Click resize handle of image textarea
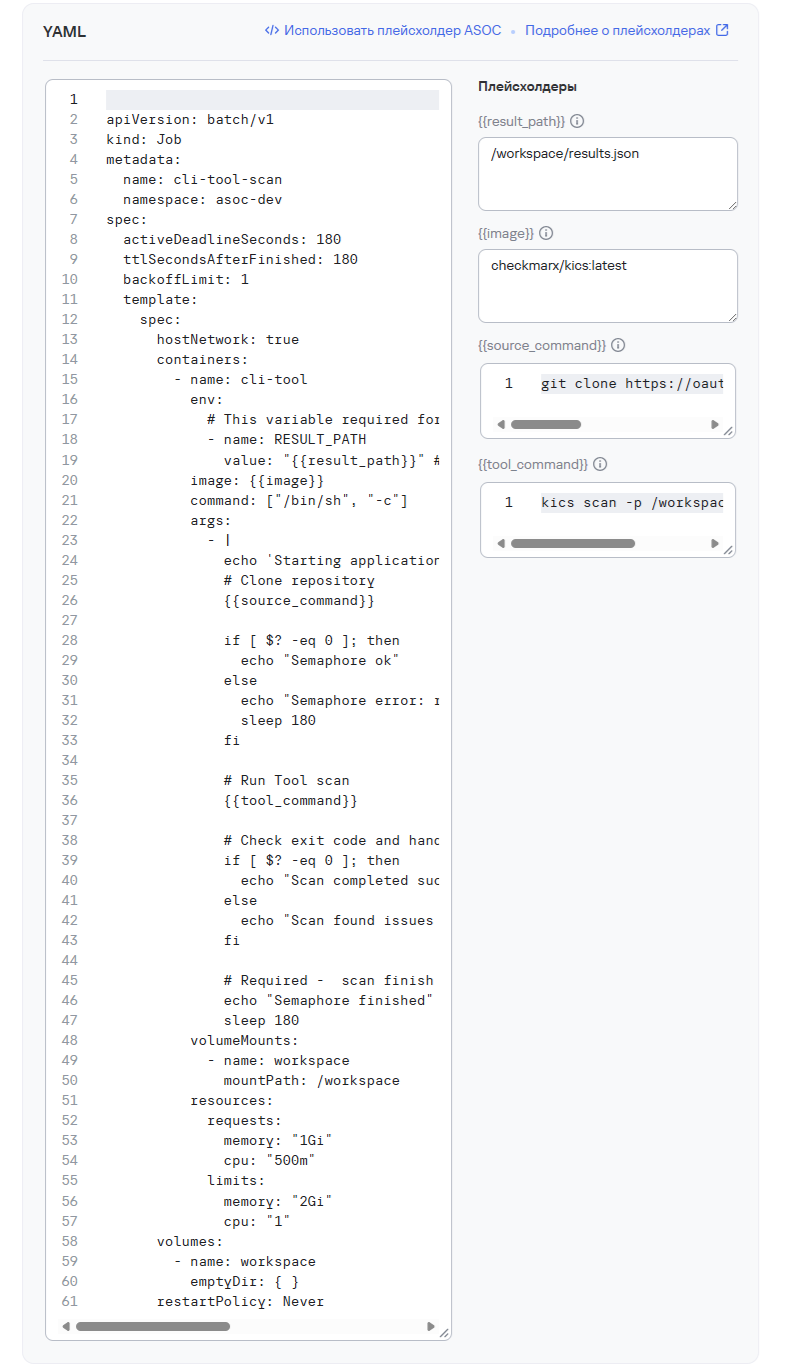Viewport: 798px width, 1368px height. pos(731,316)
